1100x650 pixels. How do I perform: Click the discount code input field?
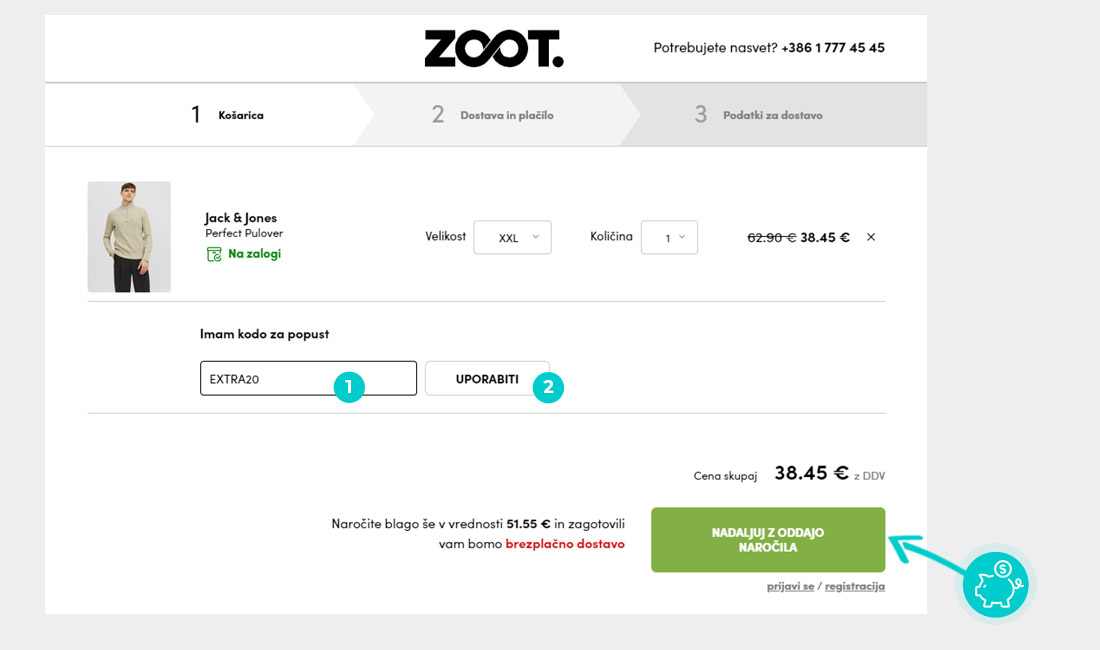[308, 379]
